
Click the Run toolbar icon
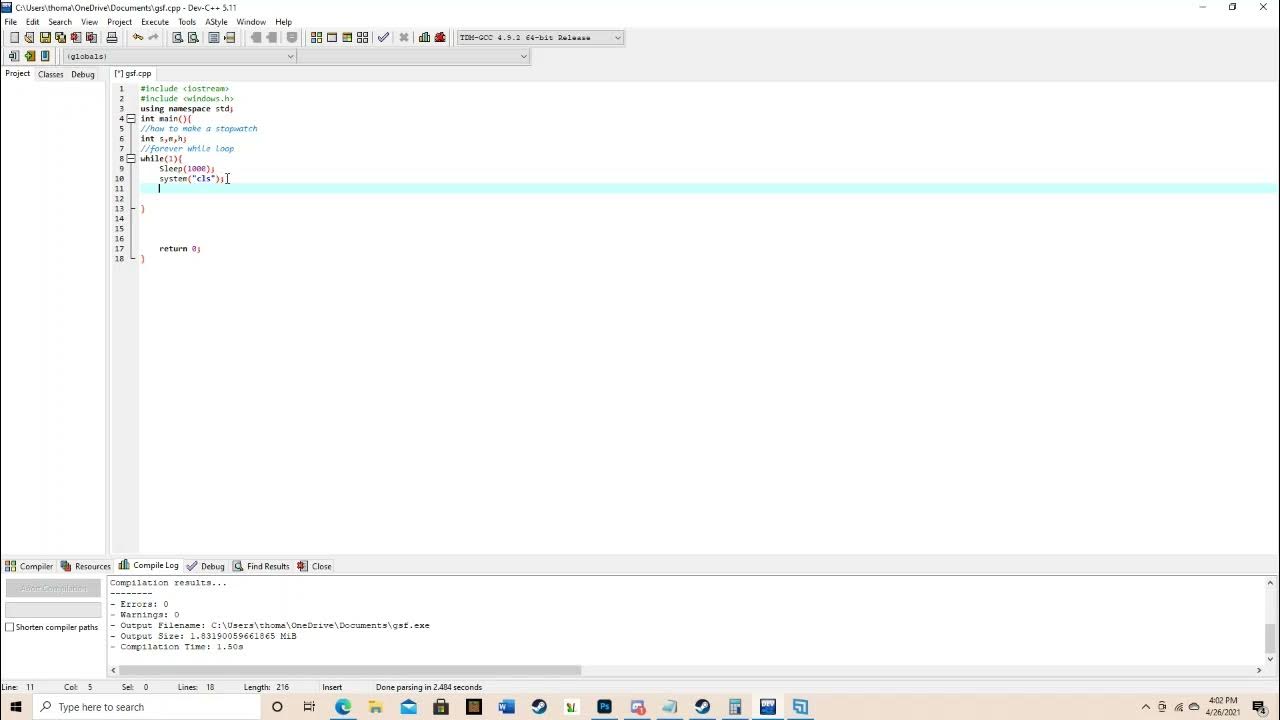click(x=332, y=38)
